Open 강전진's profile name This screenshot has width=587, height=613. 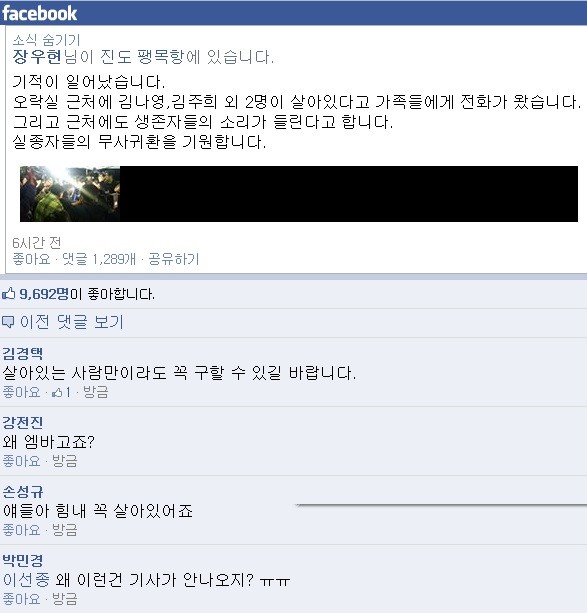click(23, 422)
